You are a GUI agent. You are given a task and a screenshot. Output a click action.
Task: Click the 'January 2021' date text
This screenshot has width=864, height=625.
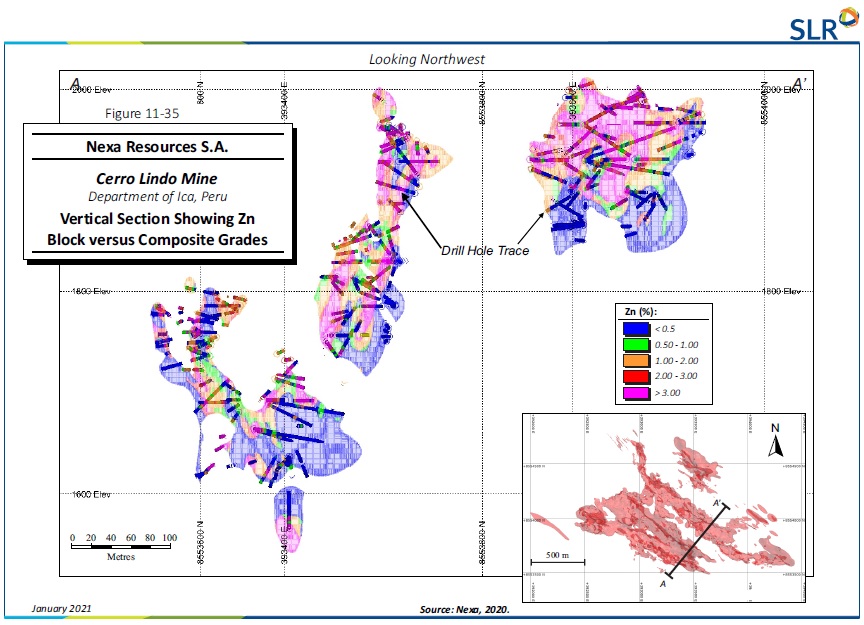[x=61, y=608]
